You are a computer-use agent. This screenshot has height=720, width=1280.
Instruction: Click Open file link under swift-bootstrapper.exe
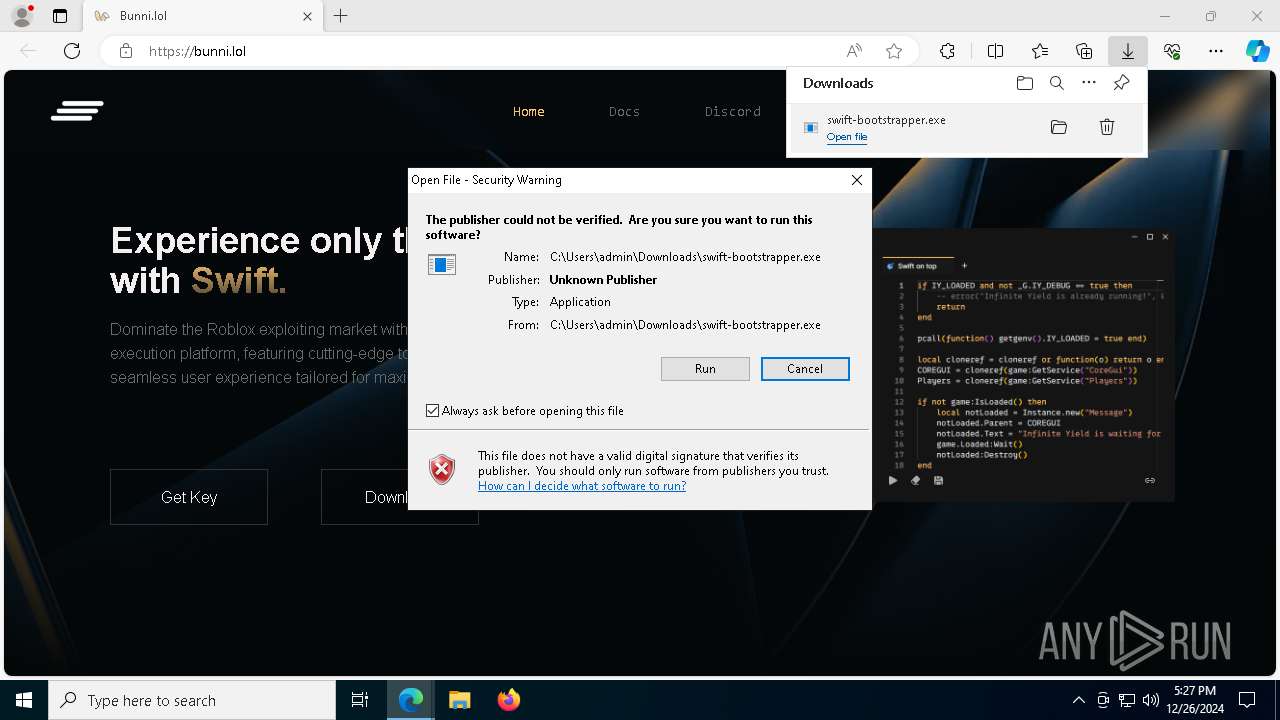[847, 137]
